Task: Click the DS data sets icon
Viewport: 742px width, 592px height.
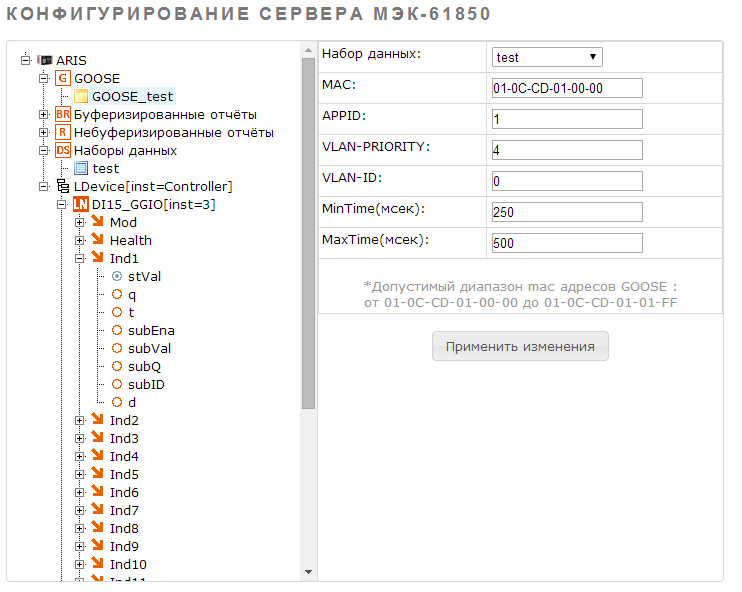Action: (x=63, y=151)
